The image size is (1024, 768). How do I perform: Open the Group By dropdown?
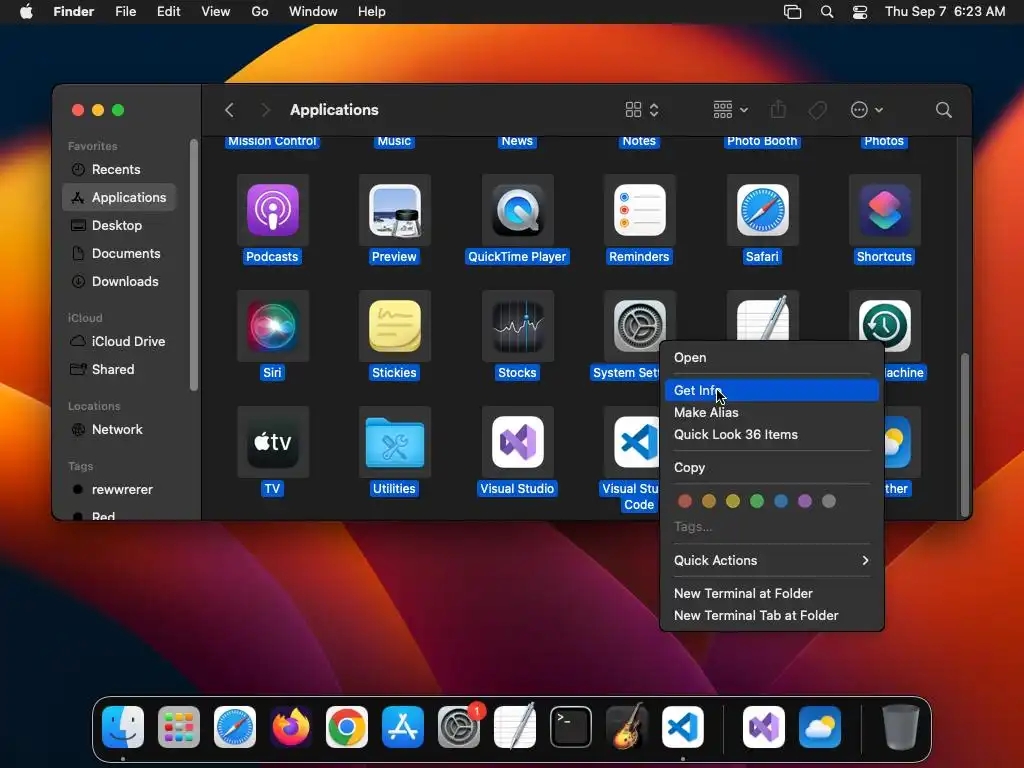click(x=731, y=110)
